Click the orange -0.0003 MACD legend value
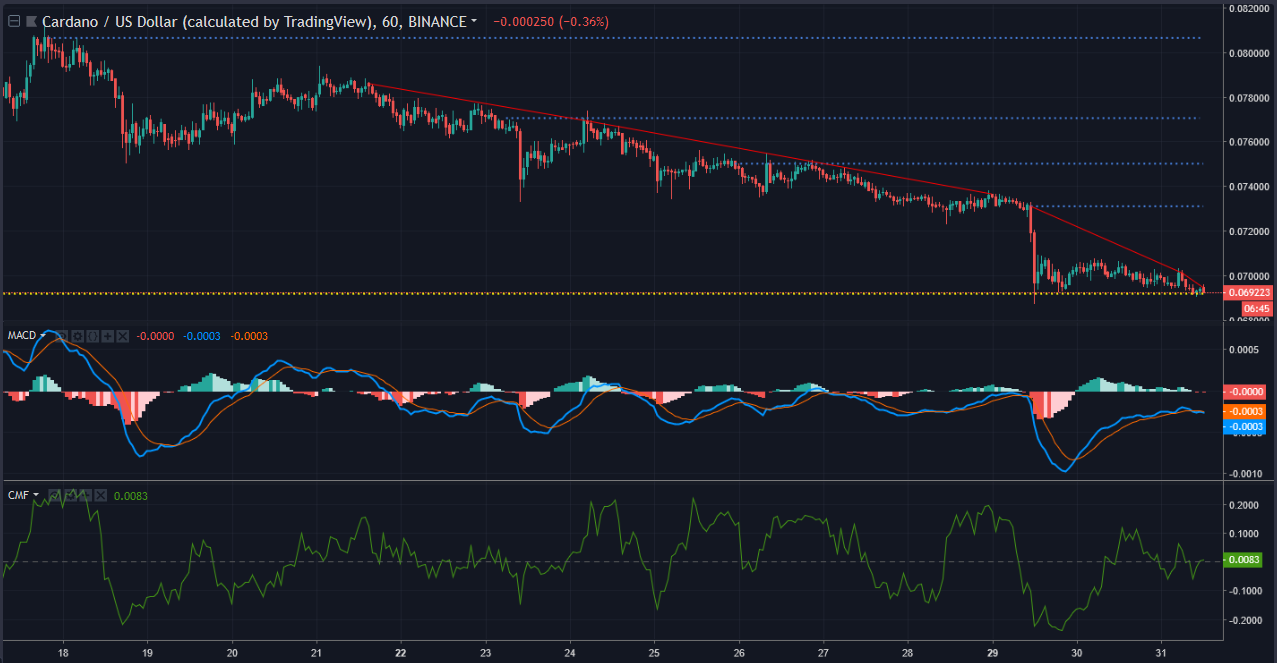This screenshot has height=663, width=1277. tap(249, 336)
